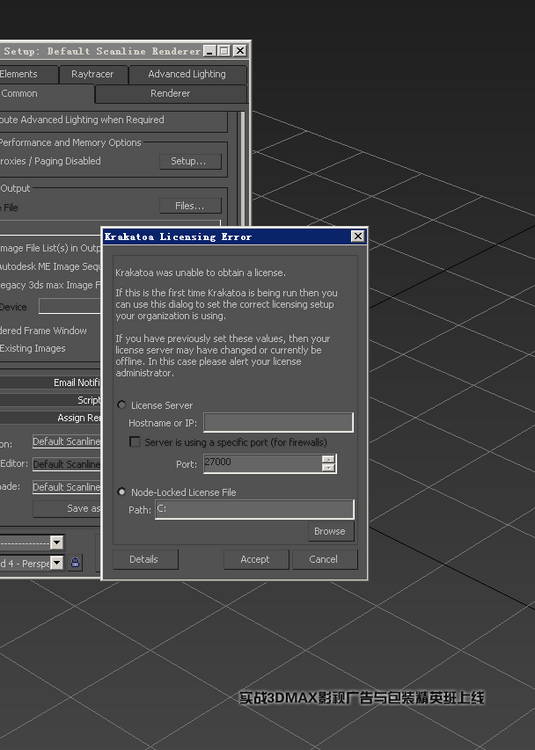Enable Server is using a specific port checkbox
The height and width of the screenshot is (750, 535).
tap(135, 441)
